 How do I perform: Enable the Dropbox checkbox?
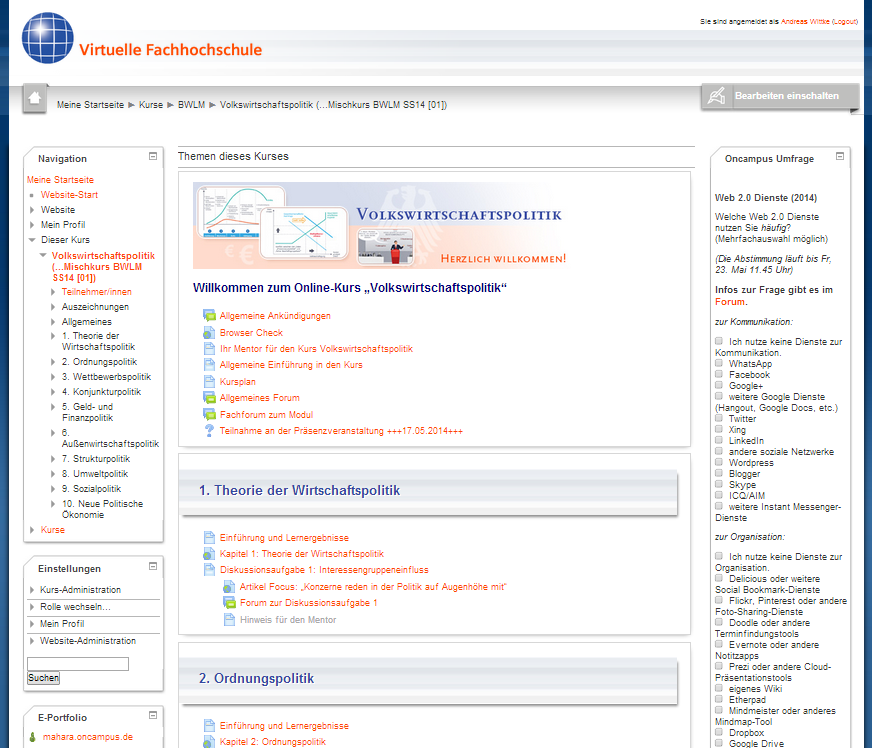click(x=719, y=733)
